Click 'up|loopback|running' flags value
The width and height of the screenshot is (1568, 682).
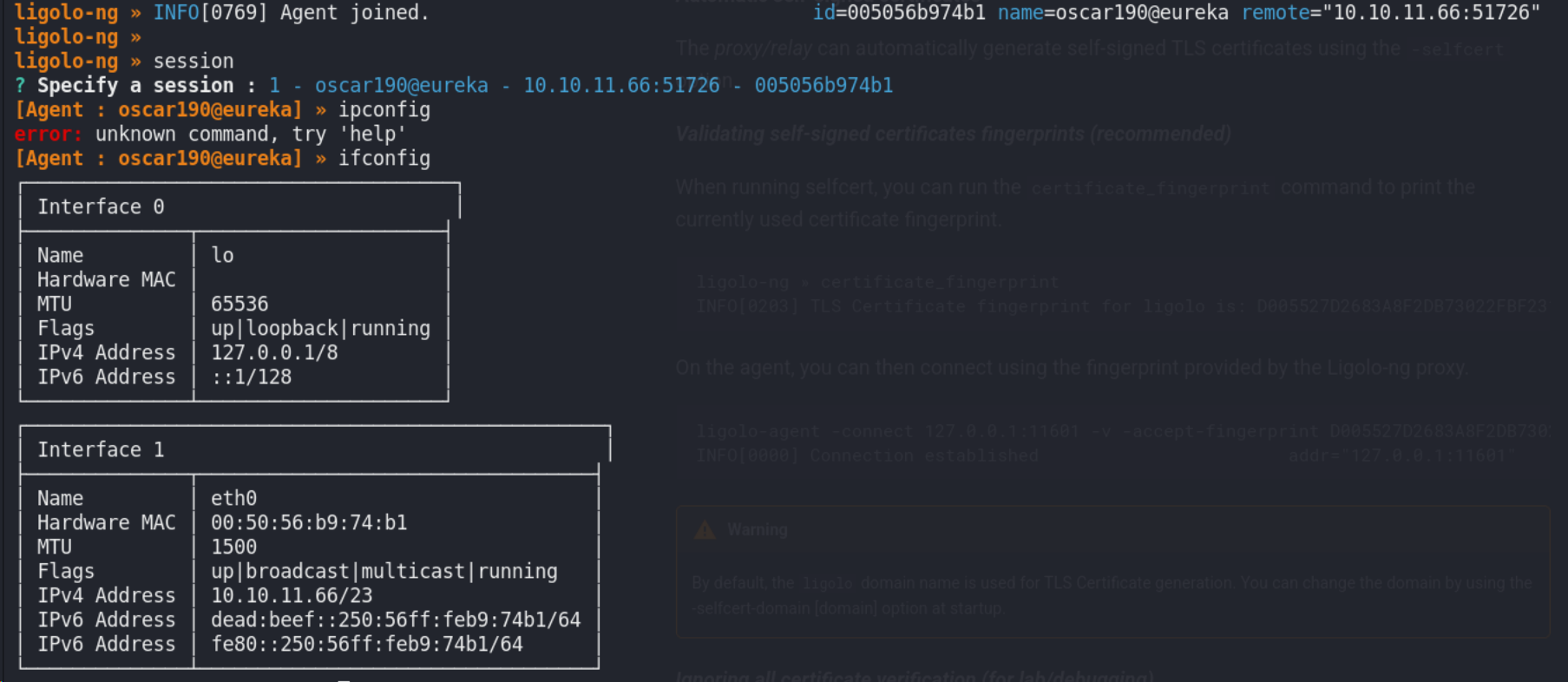pyautogui.click(x=320, y=329)
